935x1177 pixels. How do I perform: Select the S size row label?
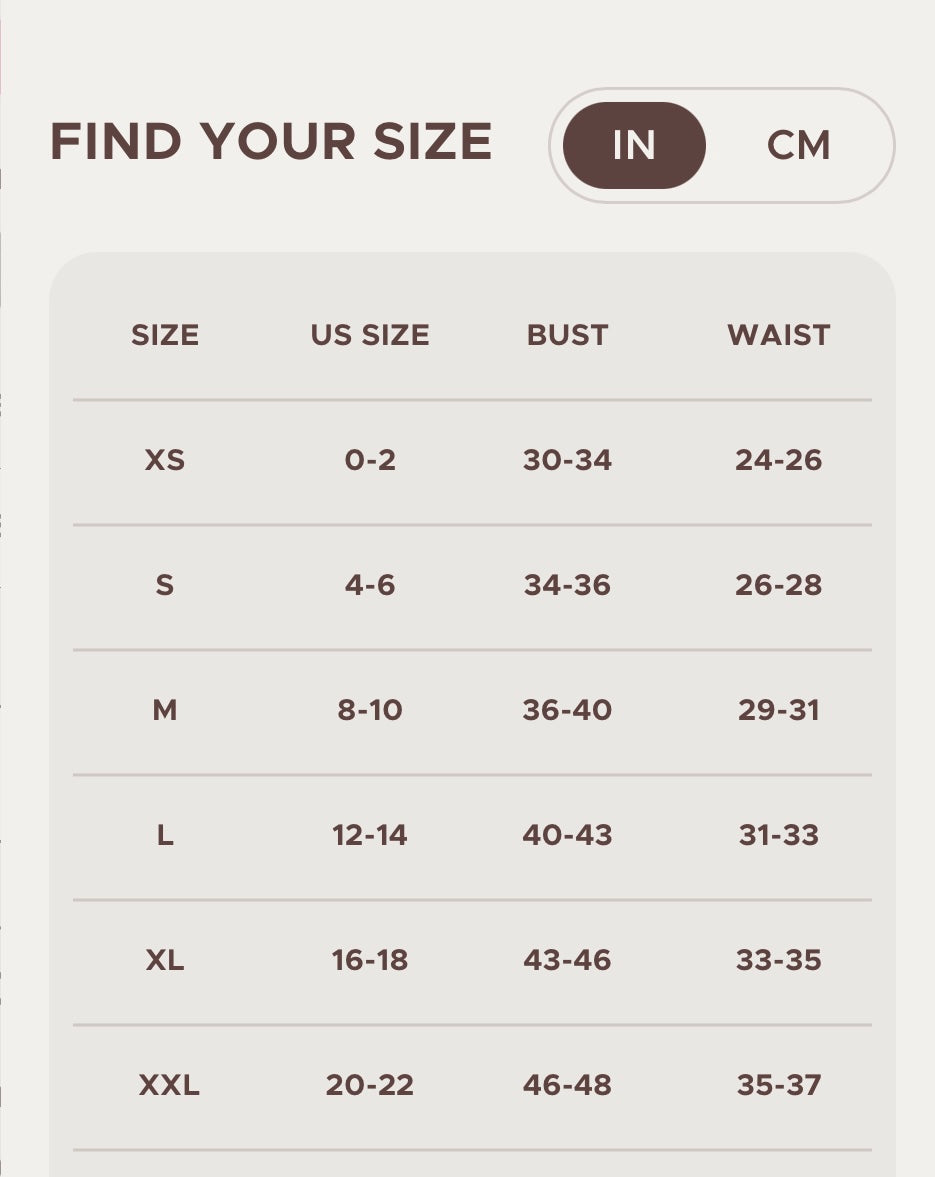[165, 585]
